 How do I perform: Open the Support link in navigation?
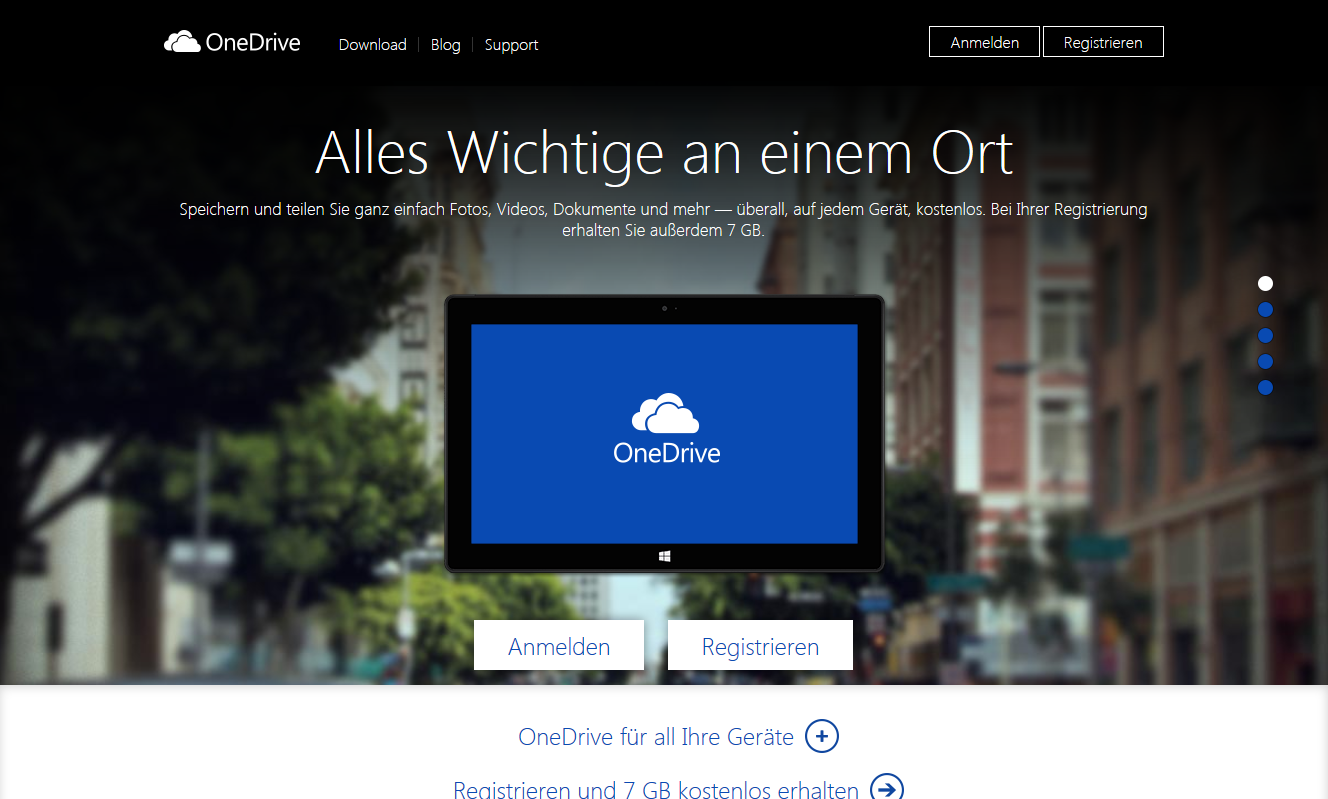[511, 45]
